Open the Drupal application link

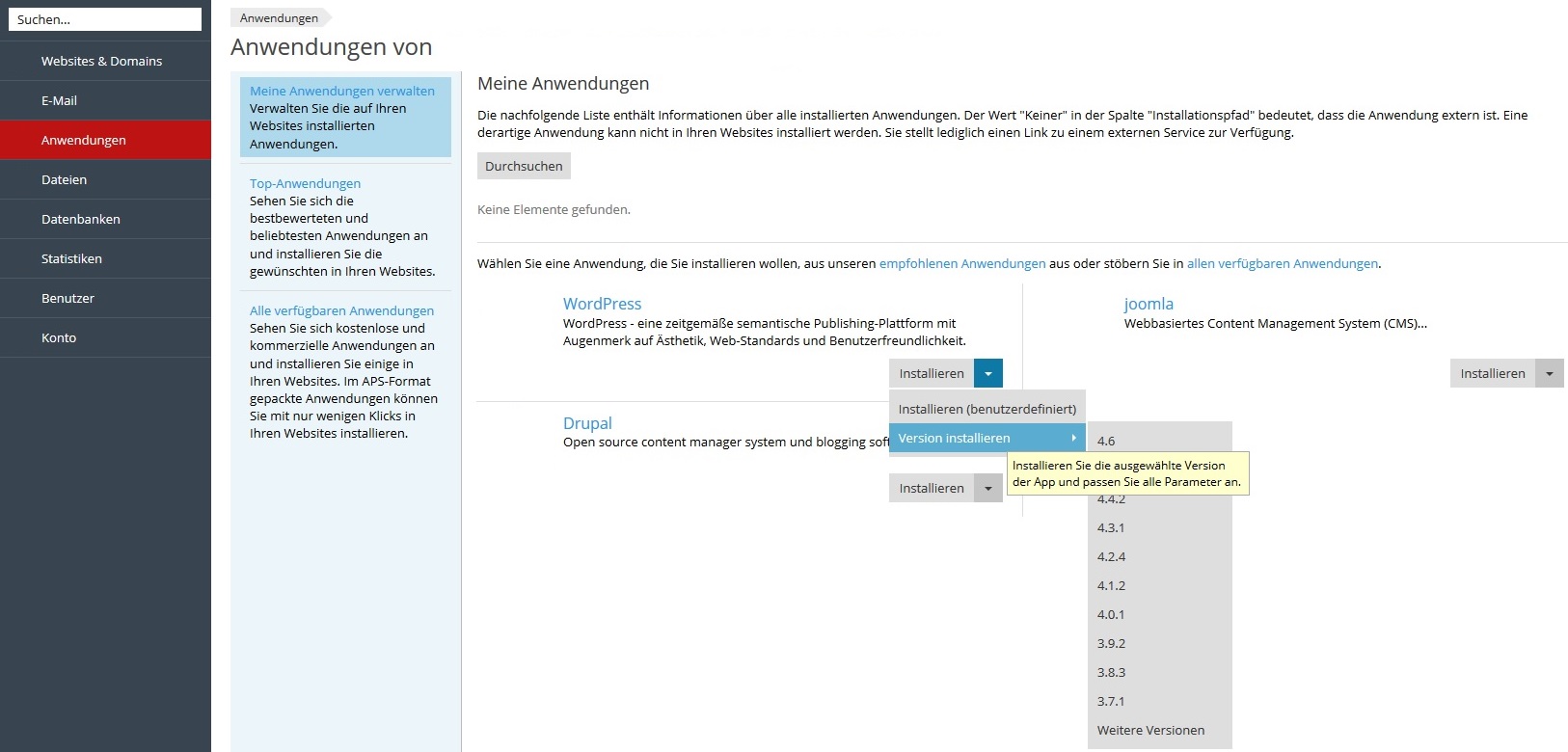click(x=587, y=423)
